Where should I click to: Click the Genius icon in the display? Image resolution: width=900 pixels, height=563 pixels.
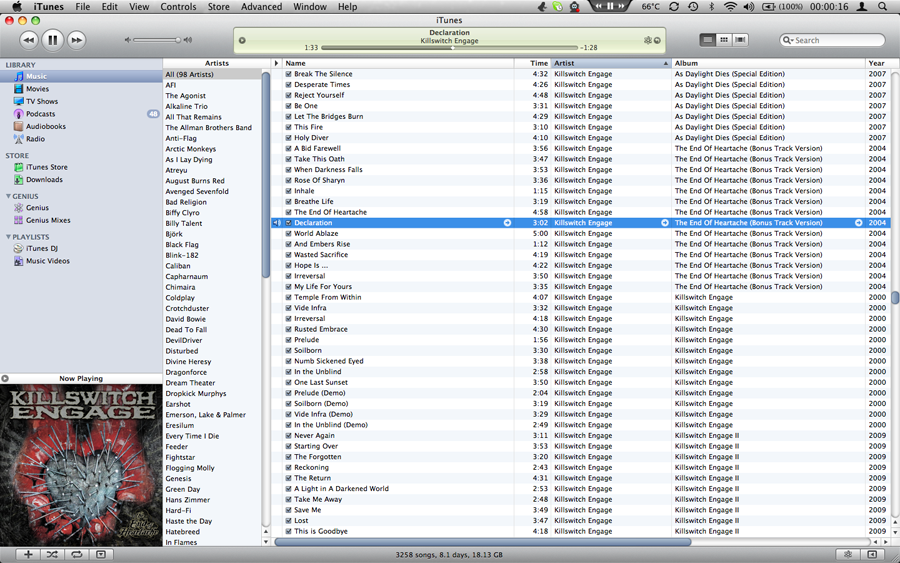(x=647, y=40)
